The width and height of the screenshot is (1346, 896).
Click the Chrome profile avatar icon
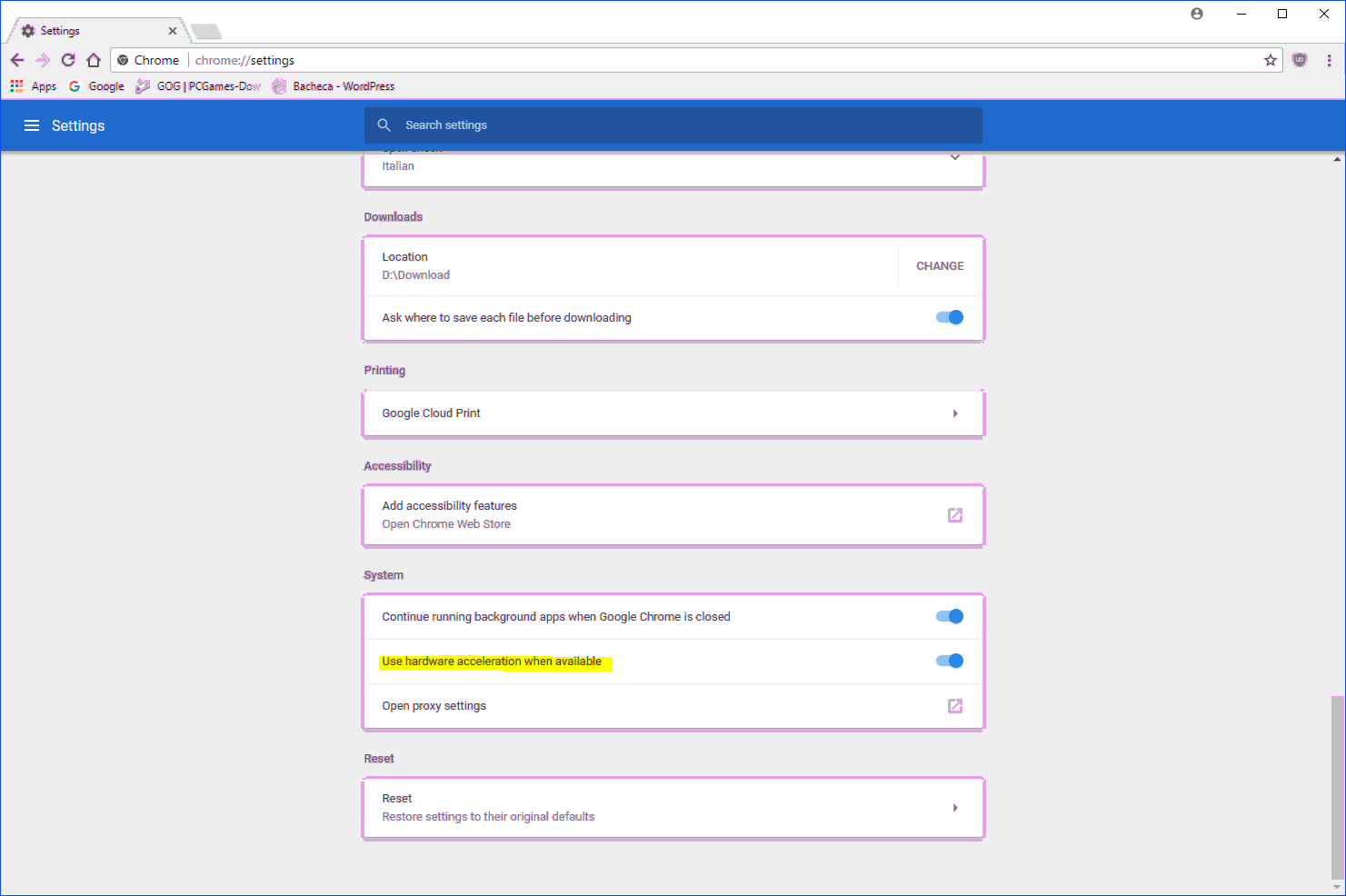point(1197,14)
